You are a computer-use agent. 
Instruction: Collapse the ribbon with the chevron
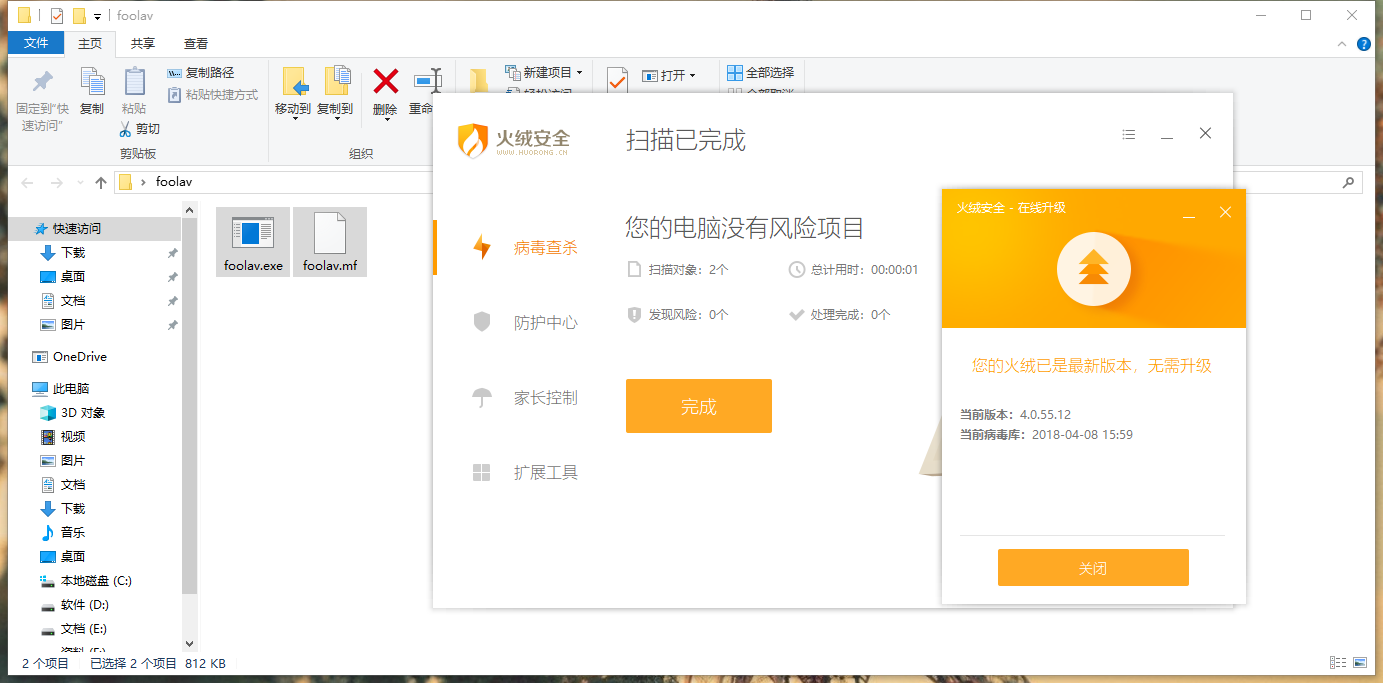[1342, 44]
